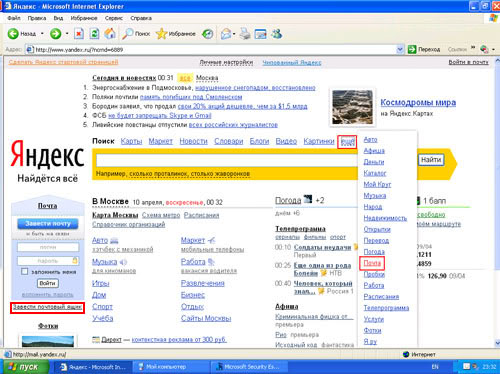This screenshot has height=374, width=500.
Task: Switch to Microsoft Security Essentials taskbar item
Action: point(248,367)
